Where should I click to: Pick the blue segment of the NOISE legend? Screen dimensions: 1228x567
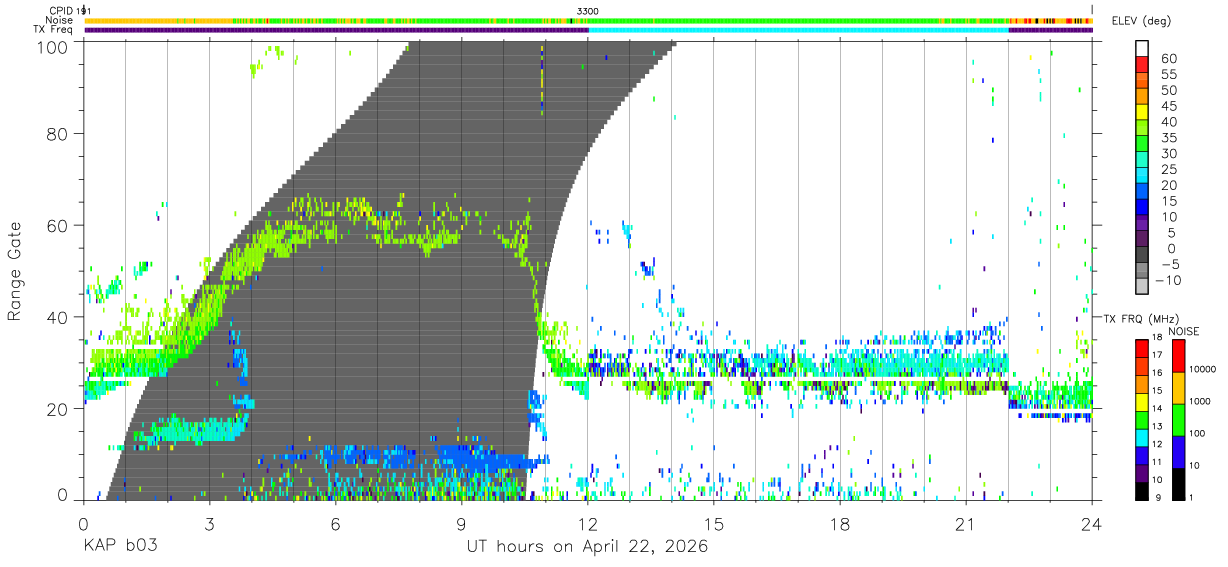tap(1178, 451)
